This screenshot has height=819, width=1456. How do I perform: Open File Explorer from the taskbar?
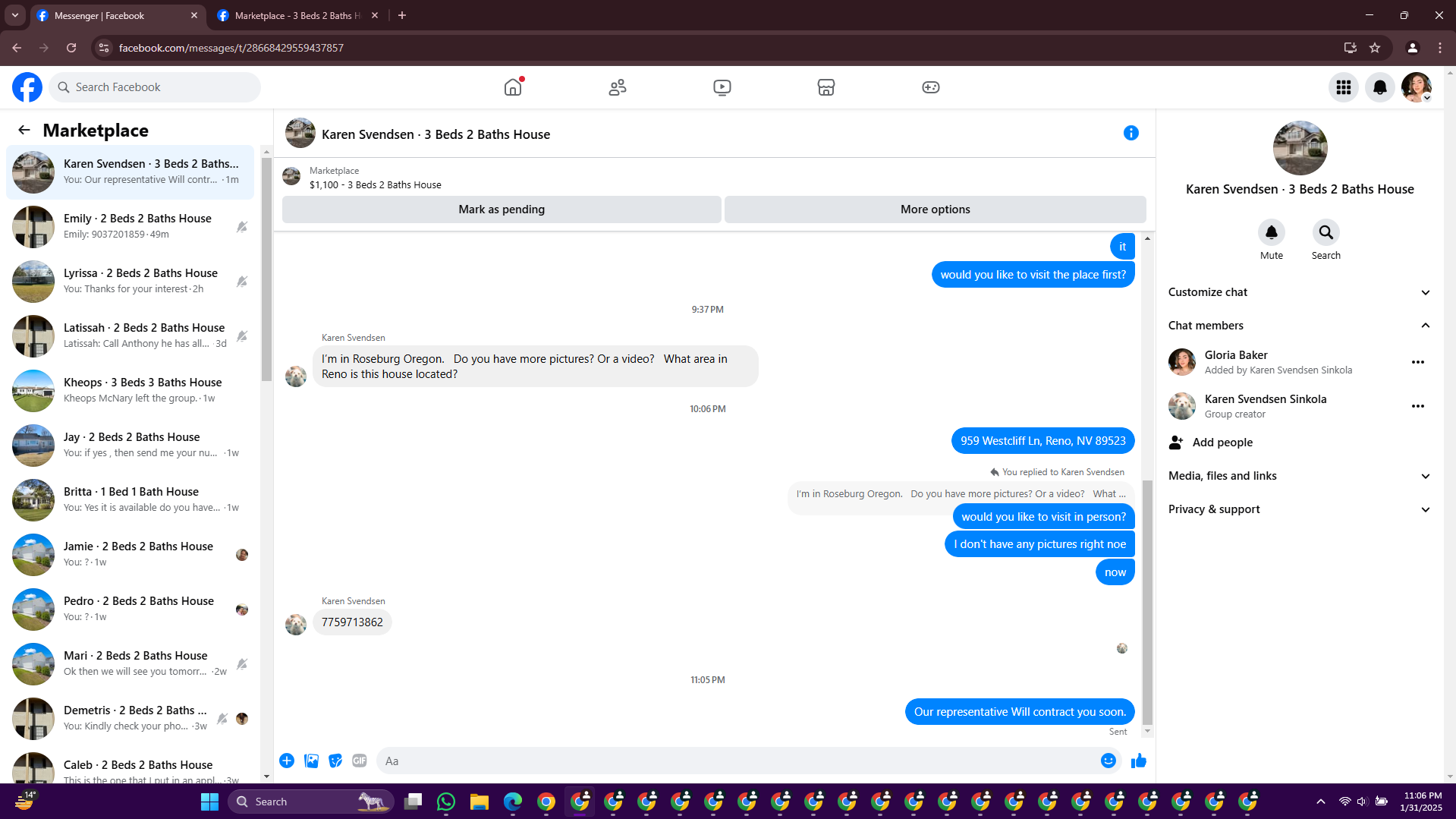point(480,802)
